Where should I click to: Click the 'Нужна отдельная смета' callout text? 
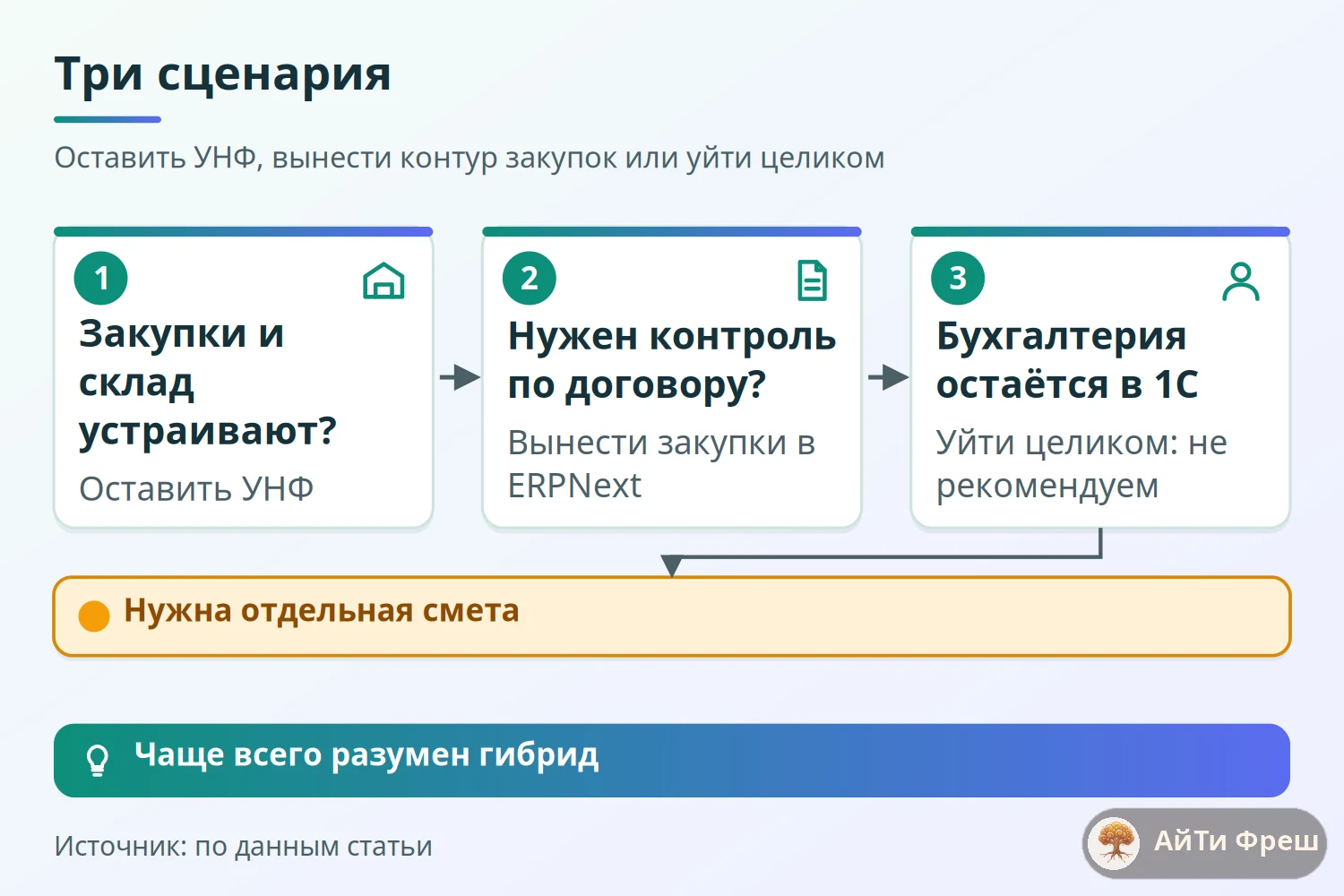[x=322, y=611]
